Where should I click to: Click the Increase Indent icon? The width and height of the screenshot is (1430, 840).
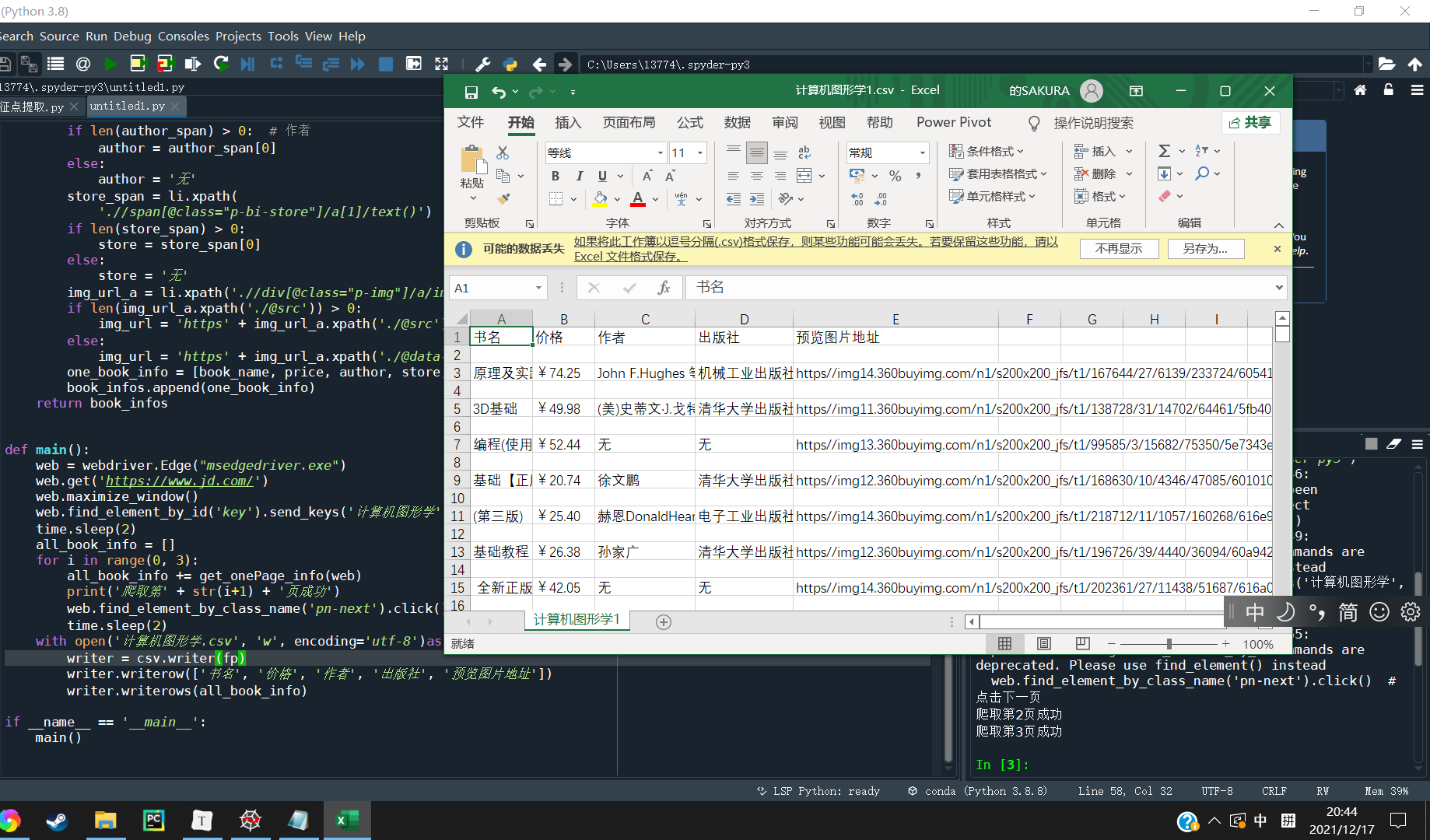[756, 199]
